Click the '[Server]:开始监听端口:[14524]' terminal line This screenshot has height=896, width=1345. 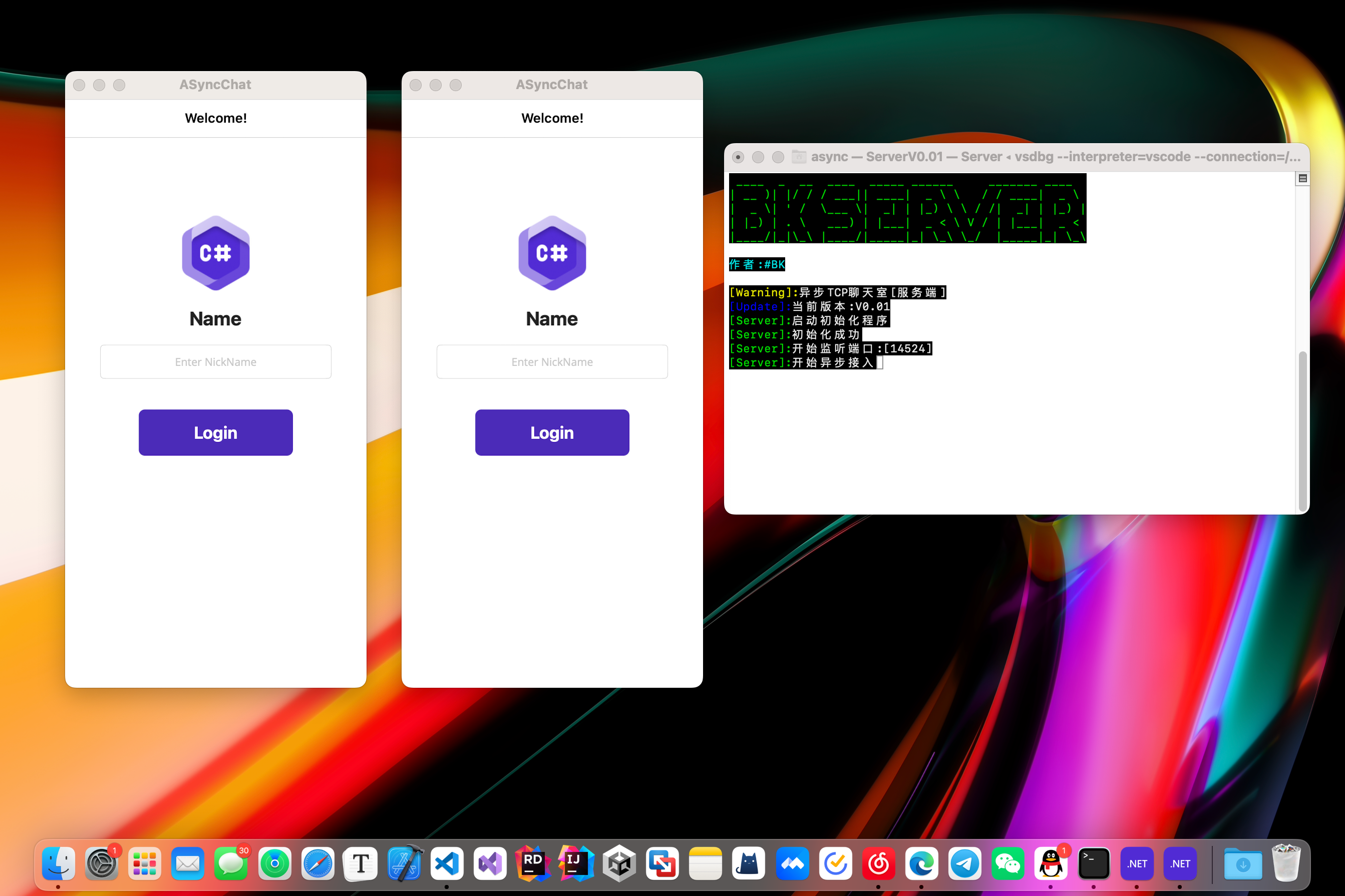[831, 348]
